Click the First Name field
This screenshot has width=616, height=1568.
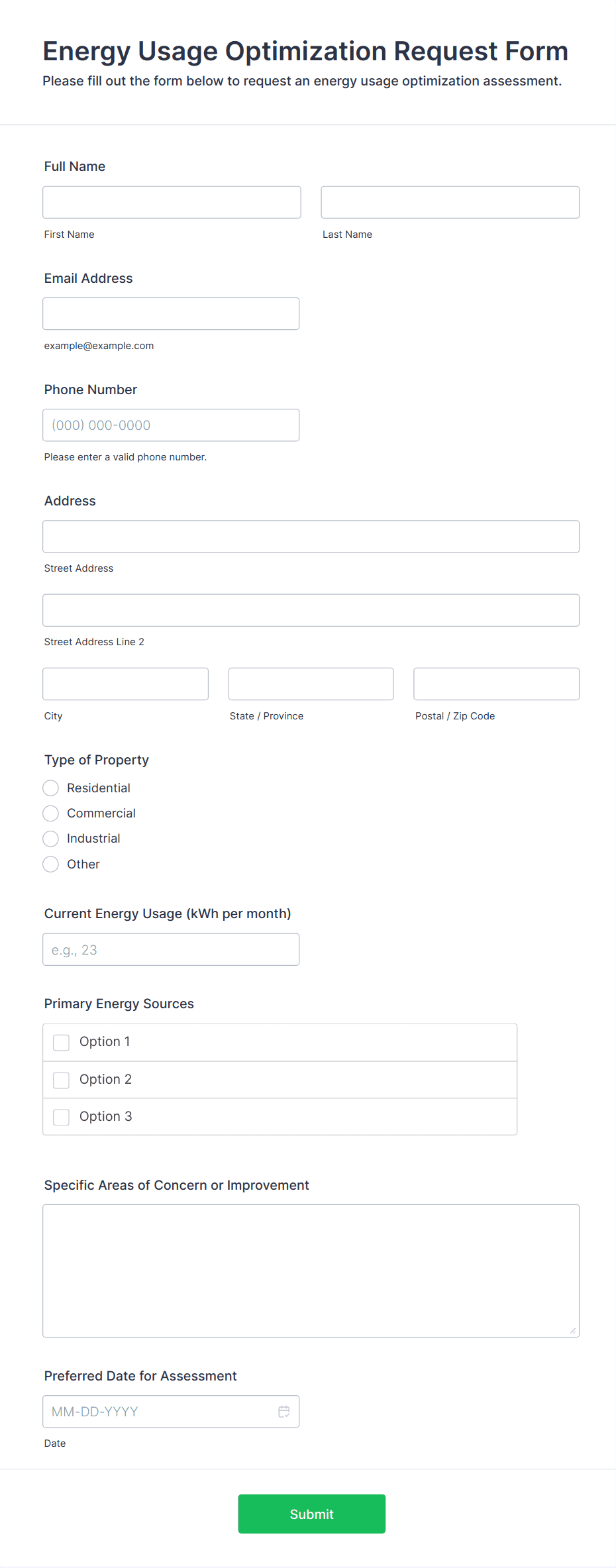pyautogui.click(x=172, y=202)
